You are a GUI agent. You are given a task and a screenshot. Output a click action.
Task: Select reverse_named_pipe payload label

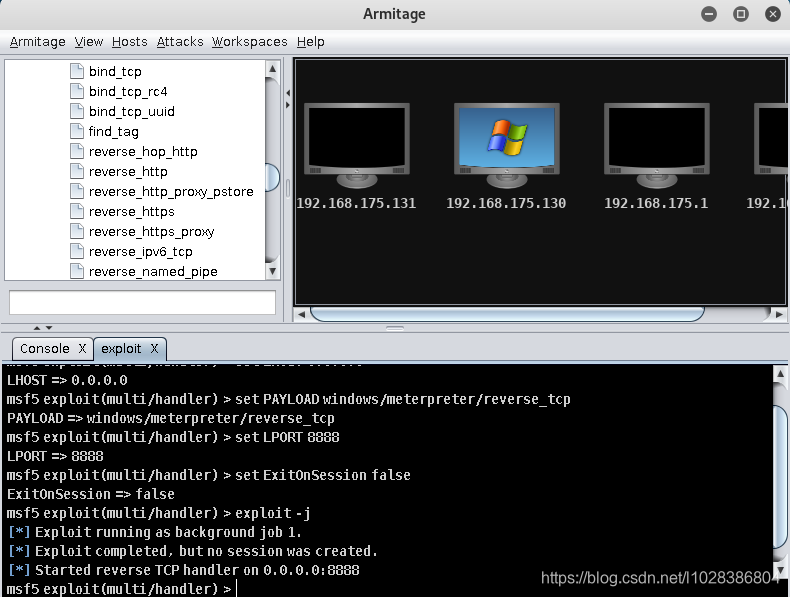(153, 272)
